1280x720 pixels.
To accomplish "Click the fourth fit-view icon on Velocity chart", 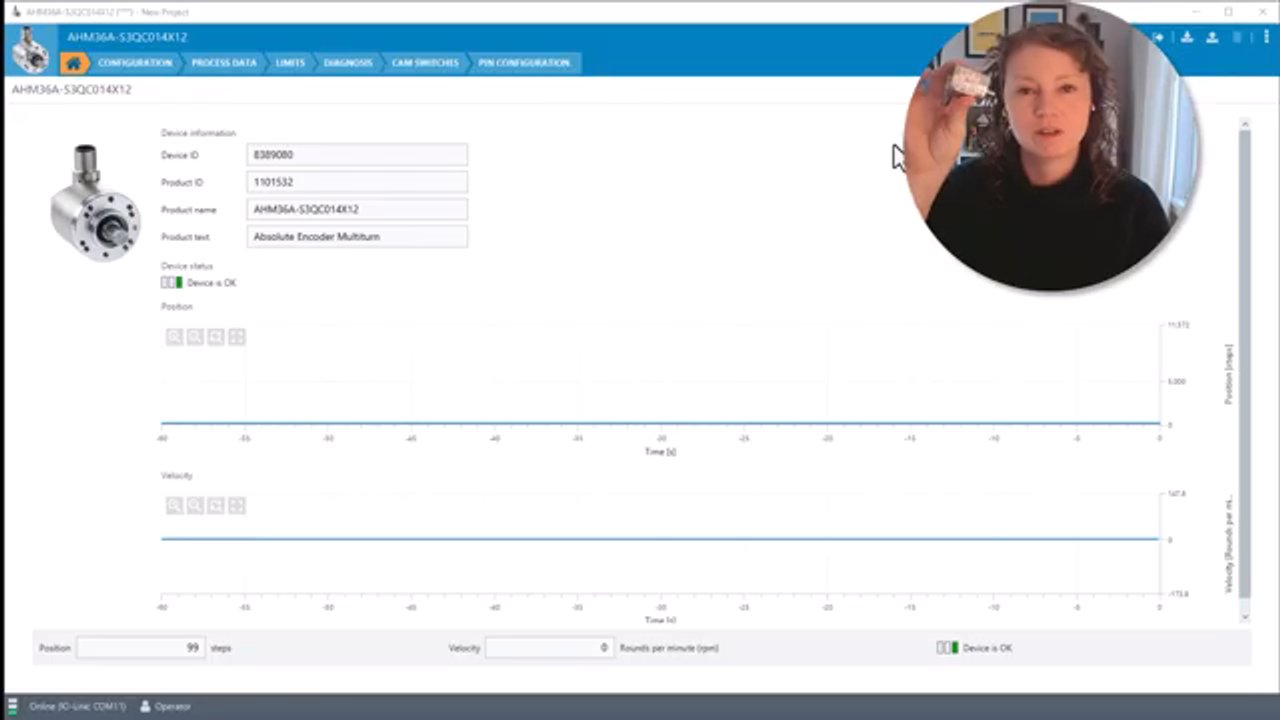I will (237, 506).
